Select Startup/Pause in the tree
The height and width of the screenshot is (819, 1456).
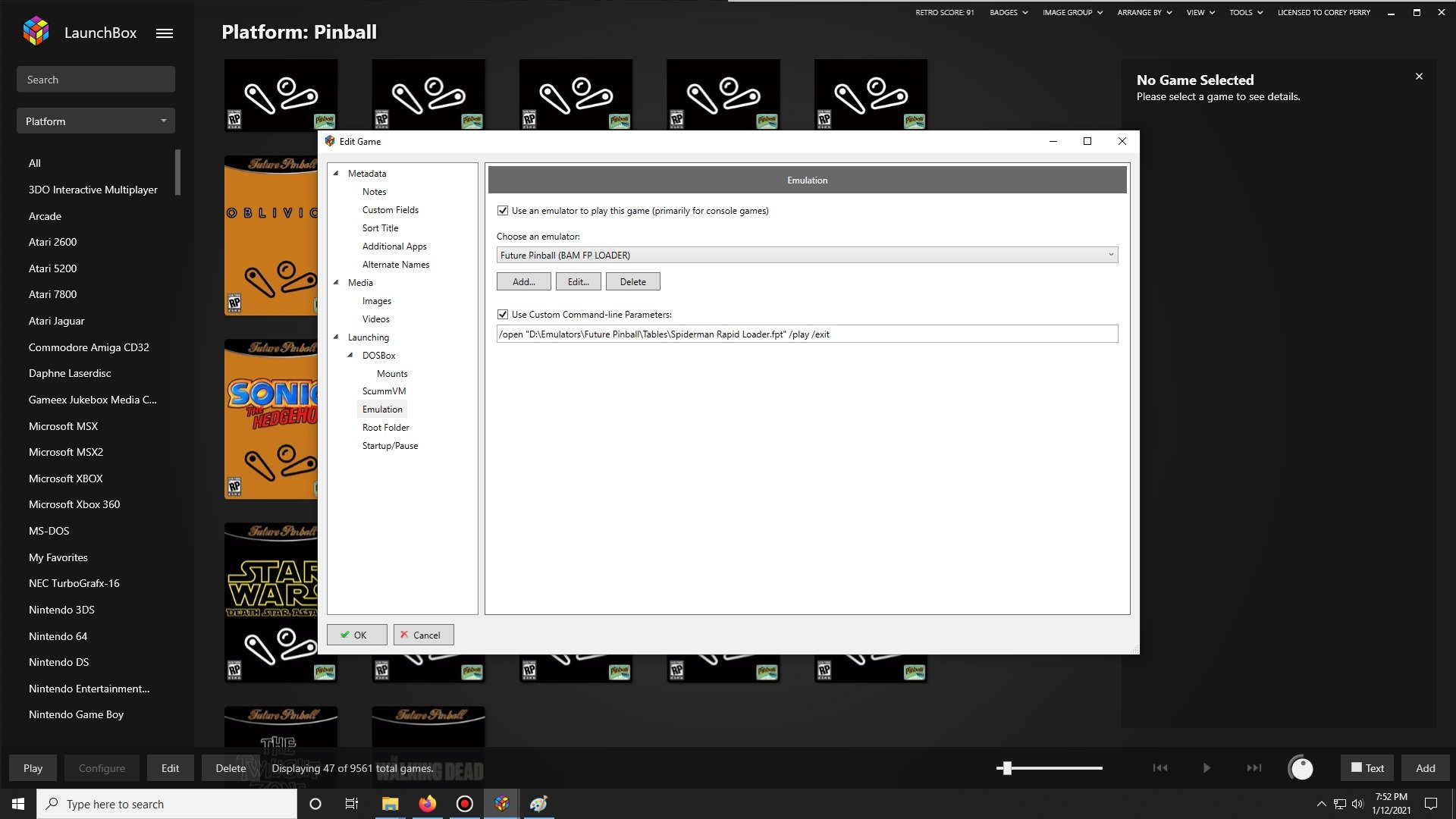390,446
